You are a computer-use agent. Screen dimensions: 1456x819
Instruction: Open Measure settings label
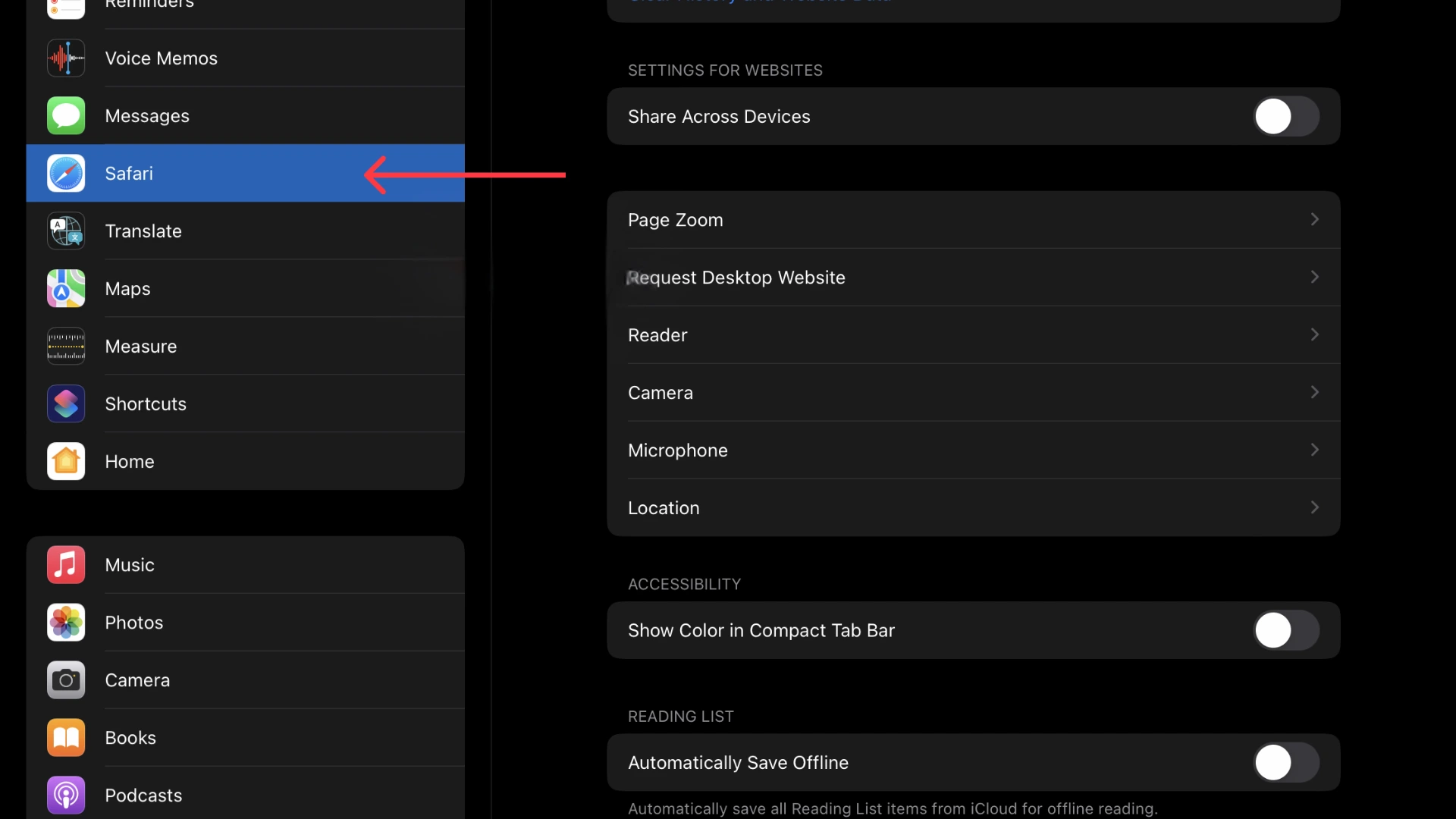[141, 347]
